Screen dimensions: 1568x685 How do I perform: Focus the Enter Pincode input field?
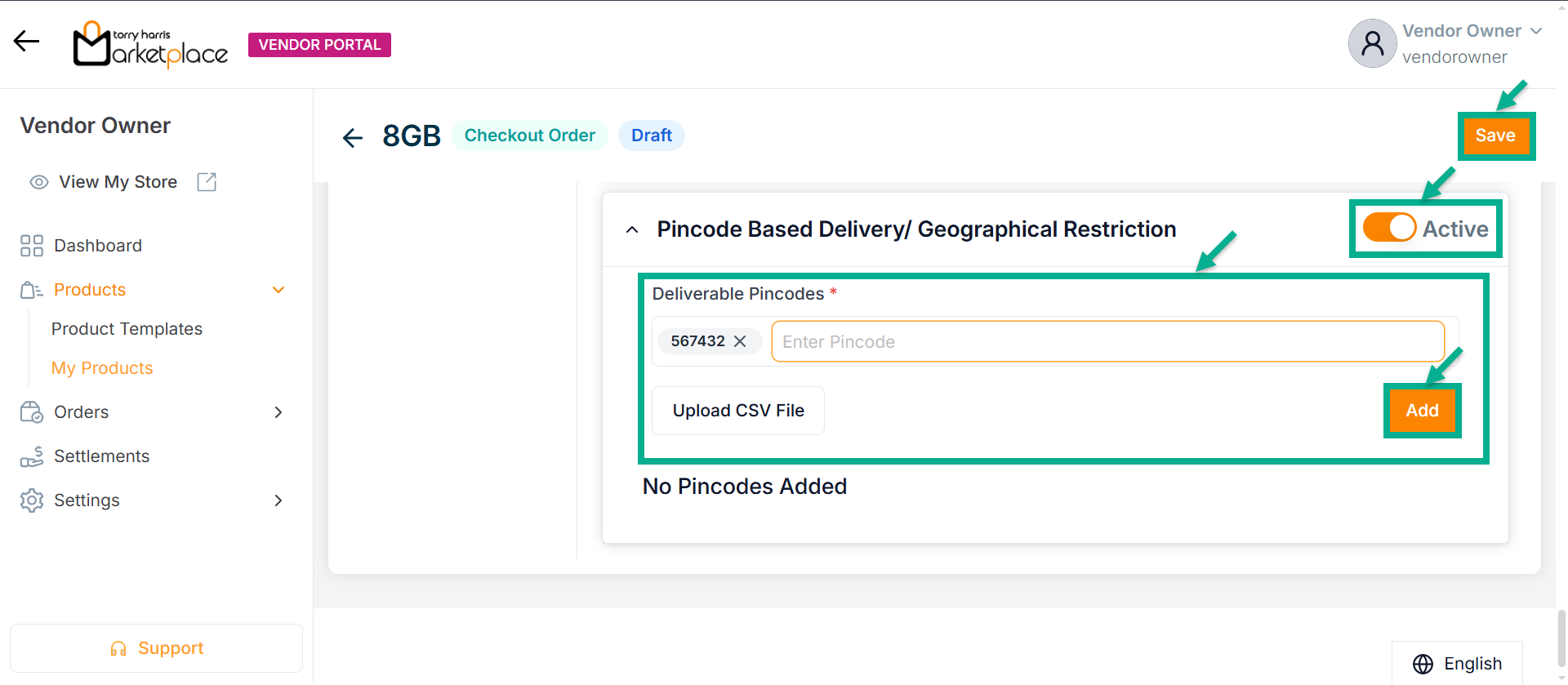coord(1107,341)
